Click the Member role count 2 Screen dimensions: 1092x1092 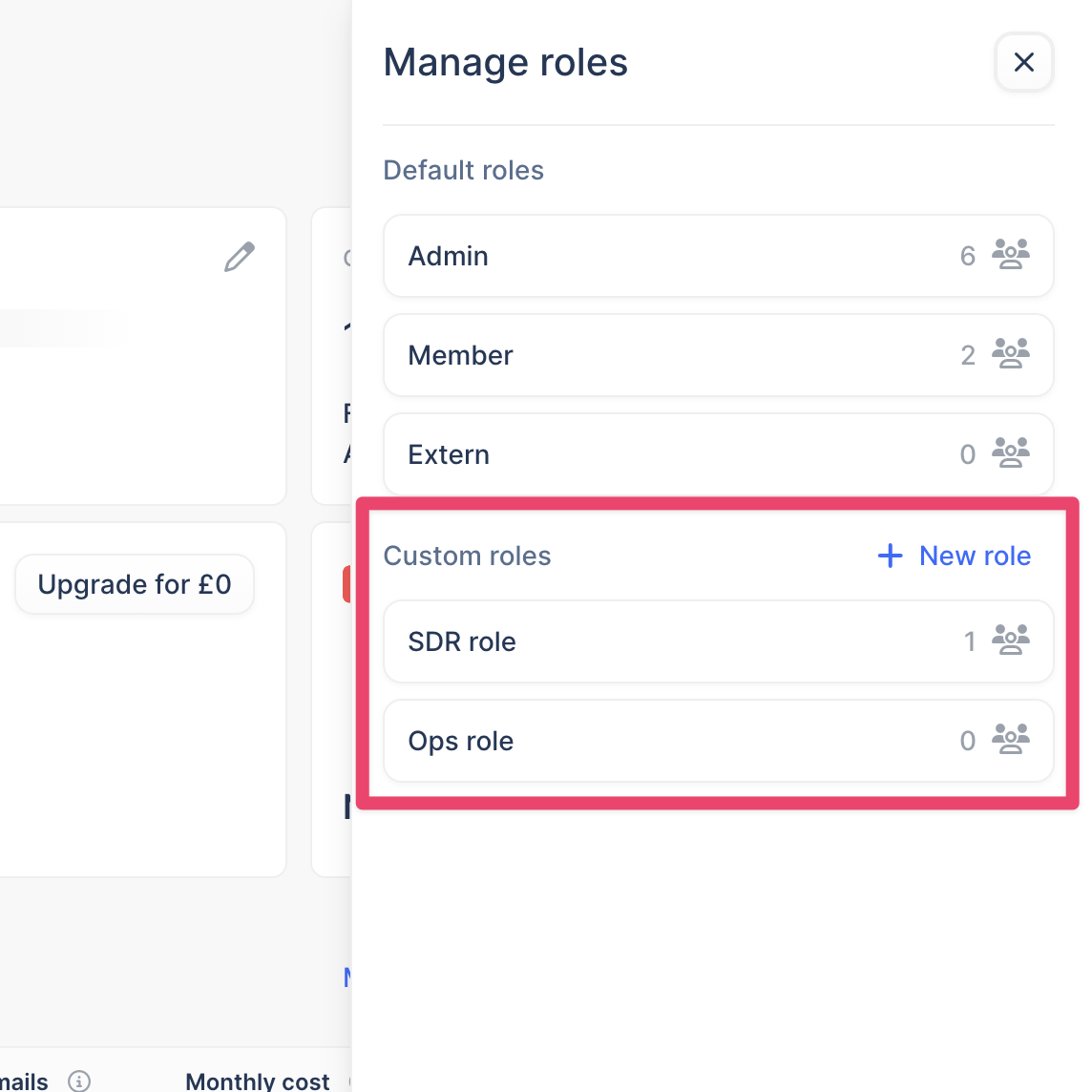pos(967,355)
